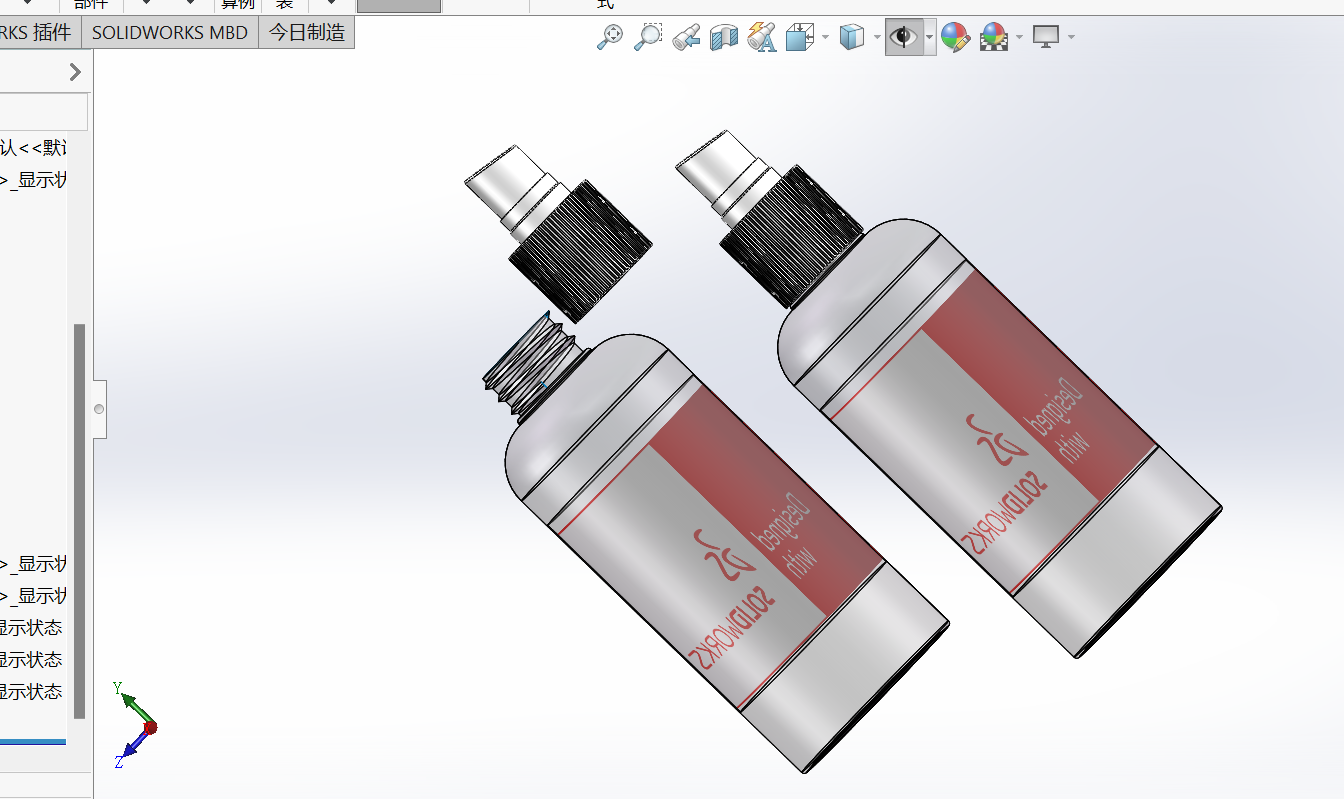Screen dimensions: 1344x799
Task: Switch to the SOLIDWORKS MBD tab
Action: [170, 32]
